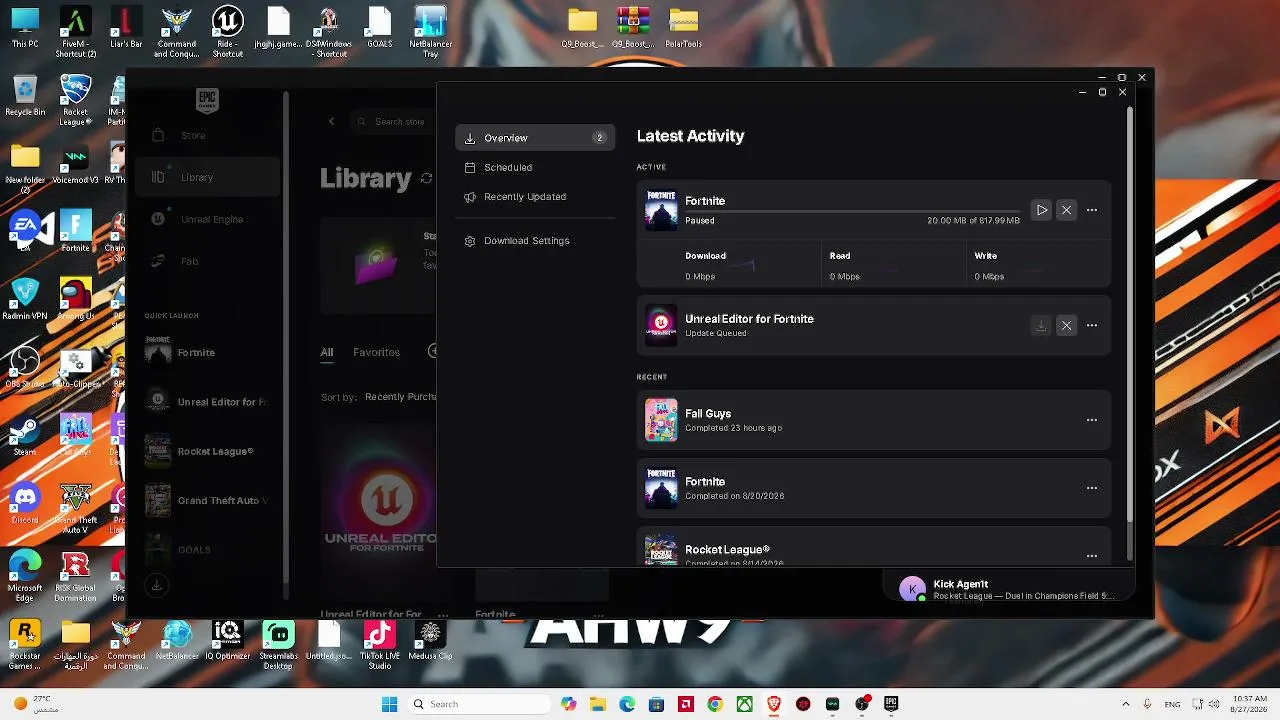
Task: Open more options for Fall Guys
Action: 1092,420
